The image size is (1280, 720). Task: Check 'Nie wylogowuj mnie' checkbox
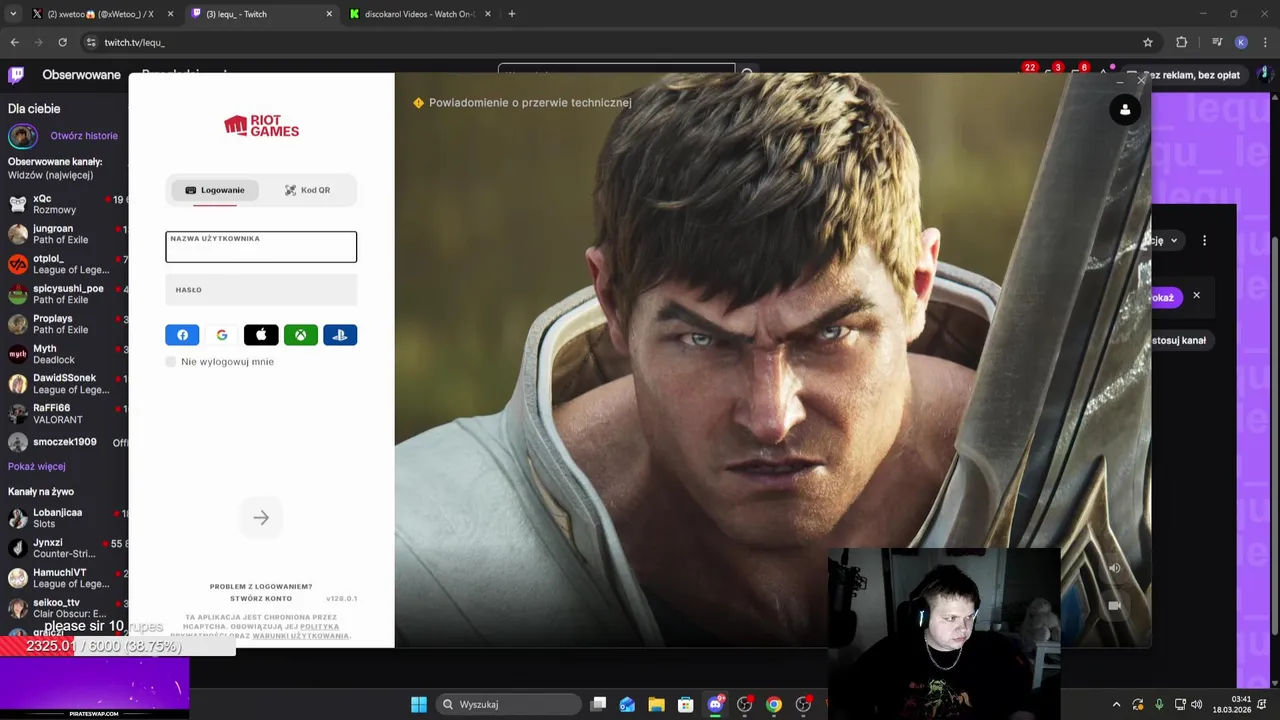[171, 362]
